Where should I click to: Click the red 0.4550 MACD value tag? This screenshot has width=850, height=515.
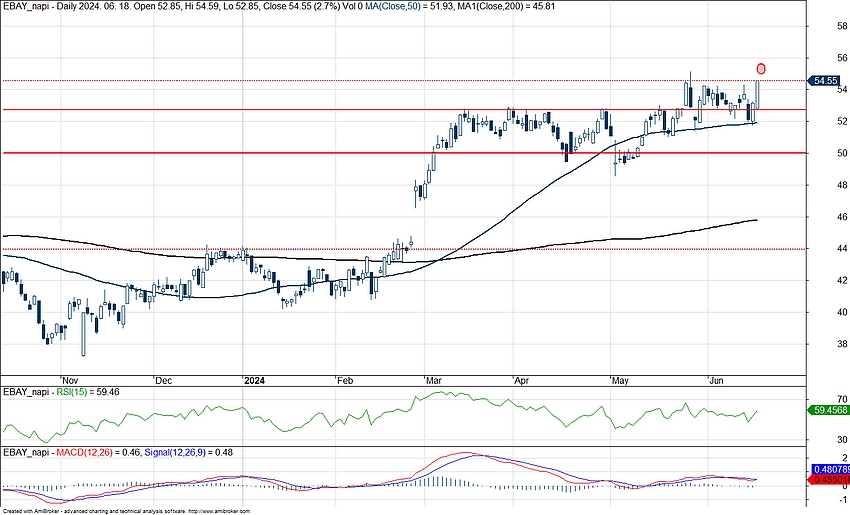tap(830, 480)
